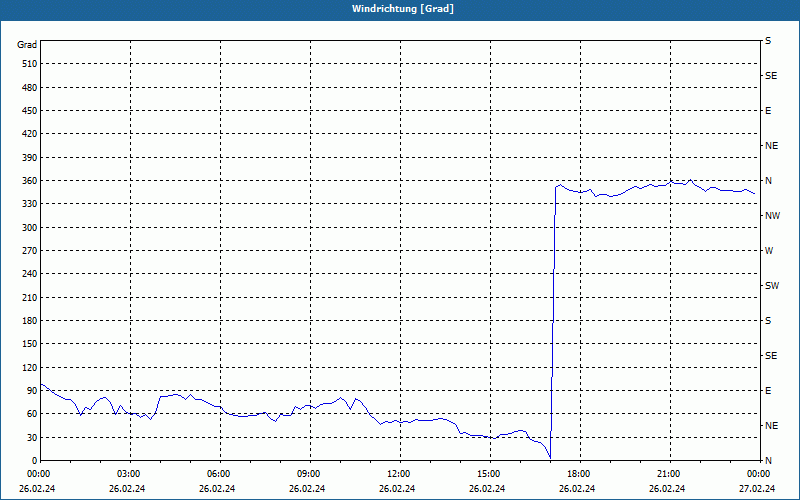The height and width of the screenshot is (500, 800).
Task: Click the 300 y-axis value
Action: point(30,228)
